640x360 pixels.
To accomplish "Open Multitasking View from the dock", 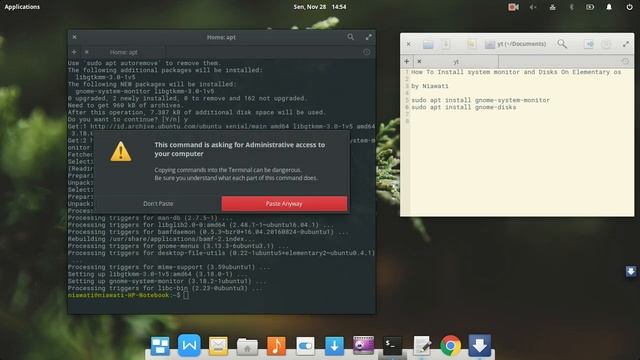I will click(x=160, y=346).
